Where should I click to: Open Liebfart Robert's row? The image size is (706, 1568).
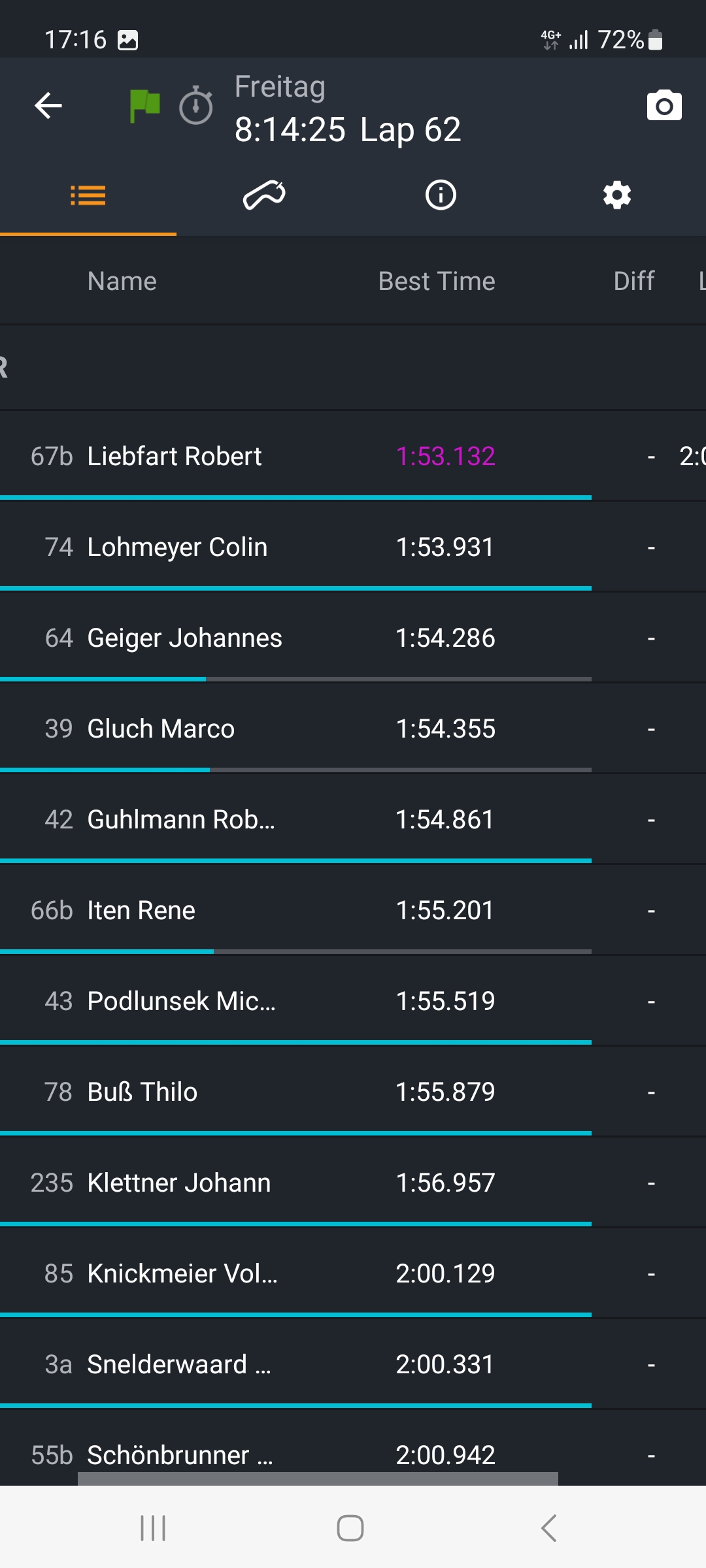[175, 456]
